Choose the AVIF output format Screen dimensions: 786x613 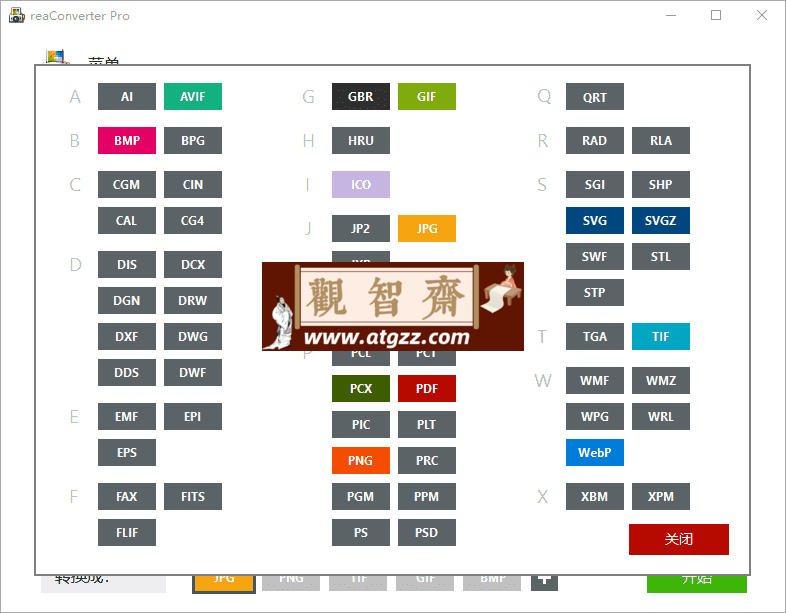click(193, 96)
